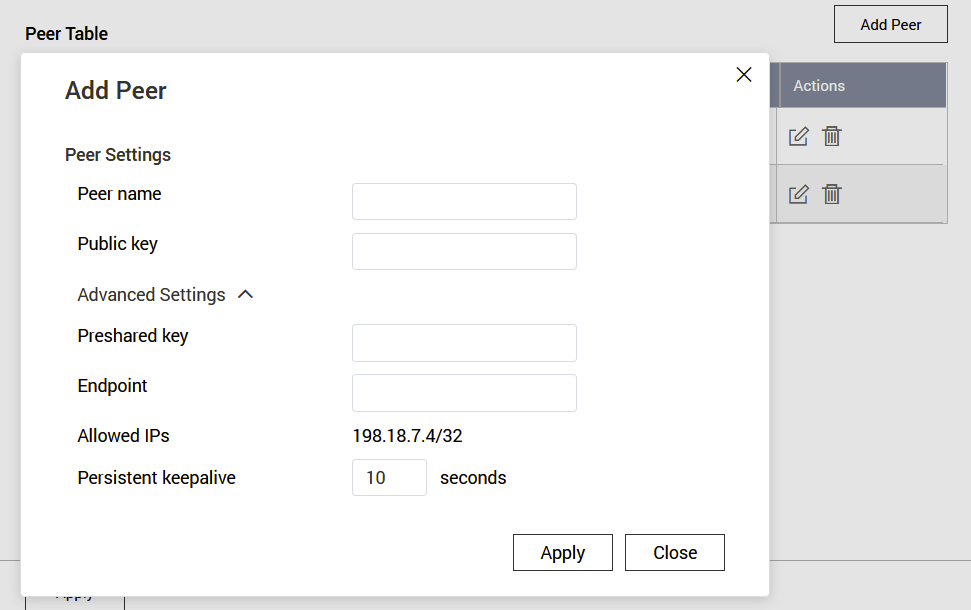Click the Allowed IPs value 198.18.7.4/32
The height and width of the screenshot is (610, 971).
407,436
